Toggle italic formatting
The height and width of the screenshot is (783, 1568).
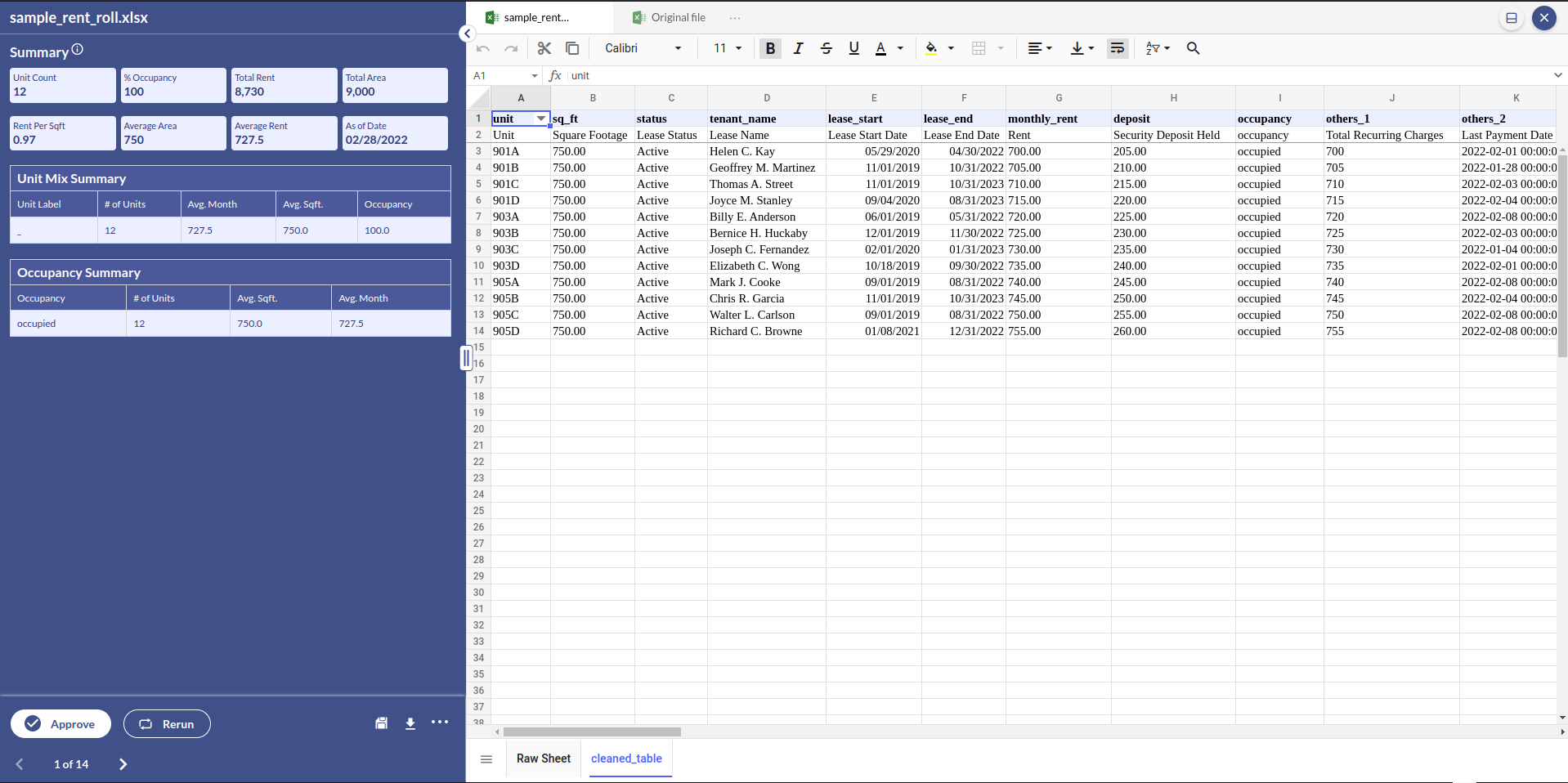[799, 49]
